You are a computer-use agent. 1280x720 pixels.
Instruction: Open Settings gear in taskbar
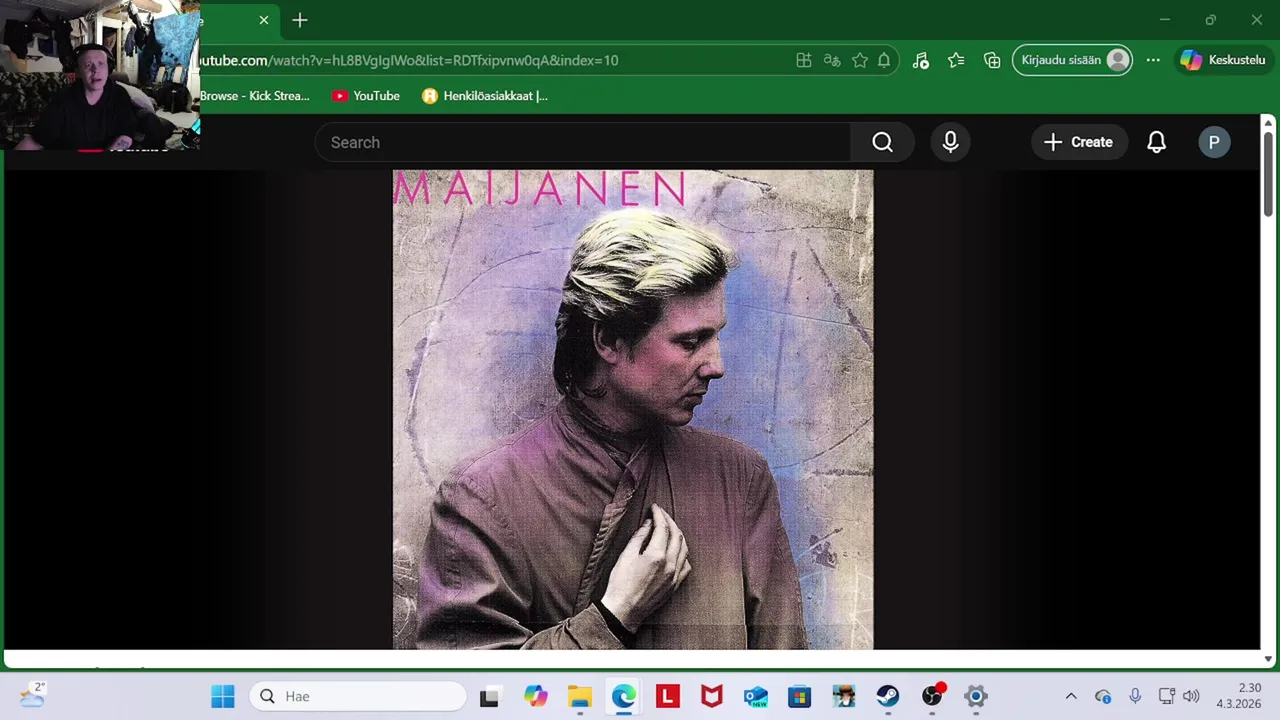tap(976, 696)
